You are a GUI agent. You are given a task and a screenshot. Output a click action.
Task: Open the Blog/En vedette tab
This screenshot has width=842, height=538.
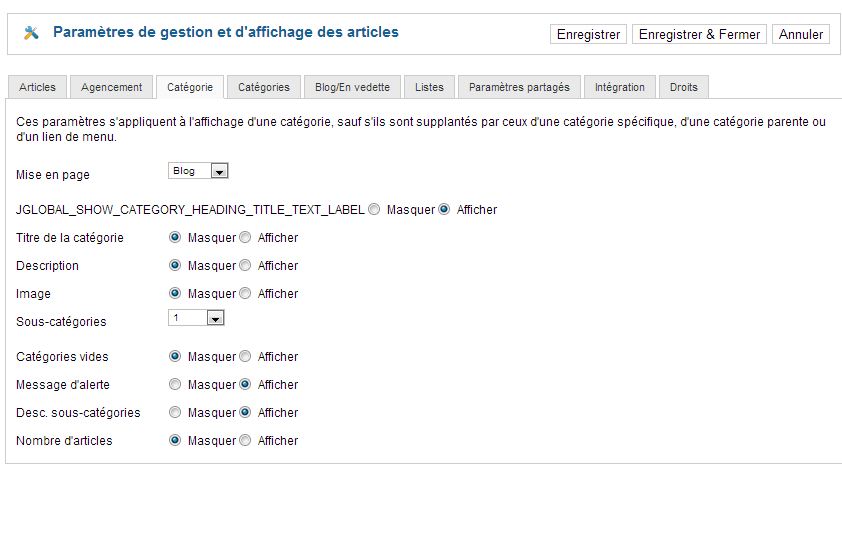[352, 87]
